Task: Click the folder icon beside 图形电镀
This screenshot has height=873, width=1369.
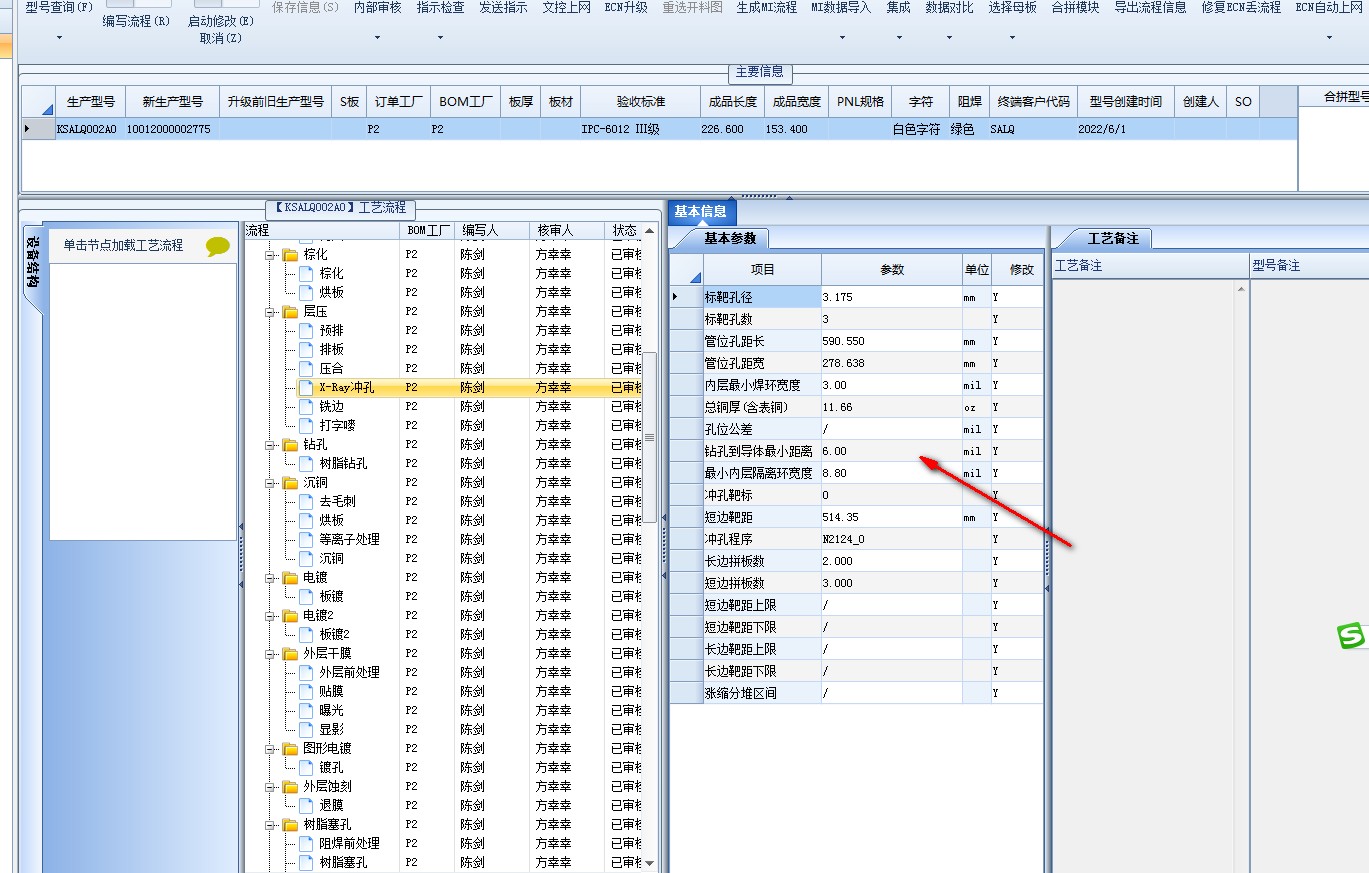Action: coord(290,749)
